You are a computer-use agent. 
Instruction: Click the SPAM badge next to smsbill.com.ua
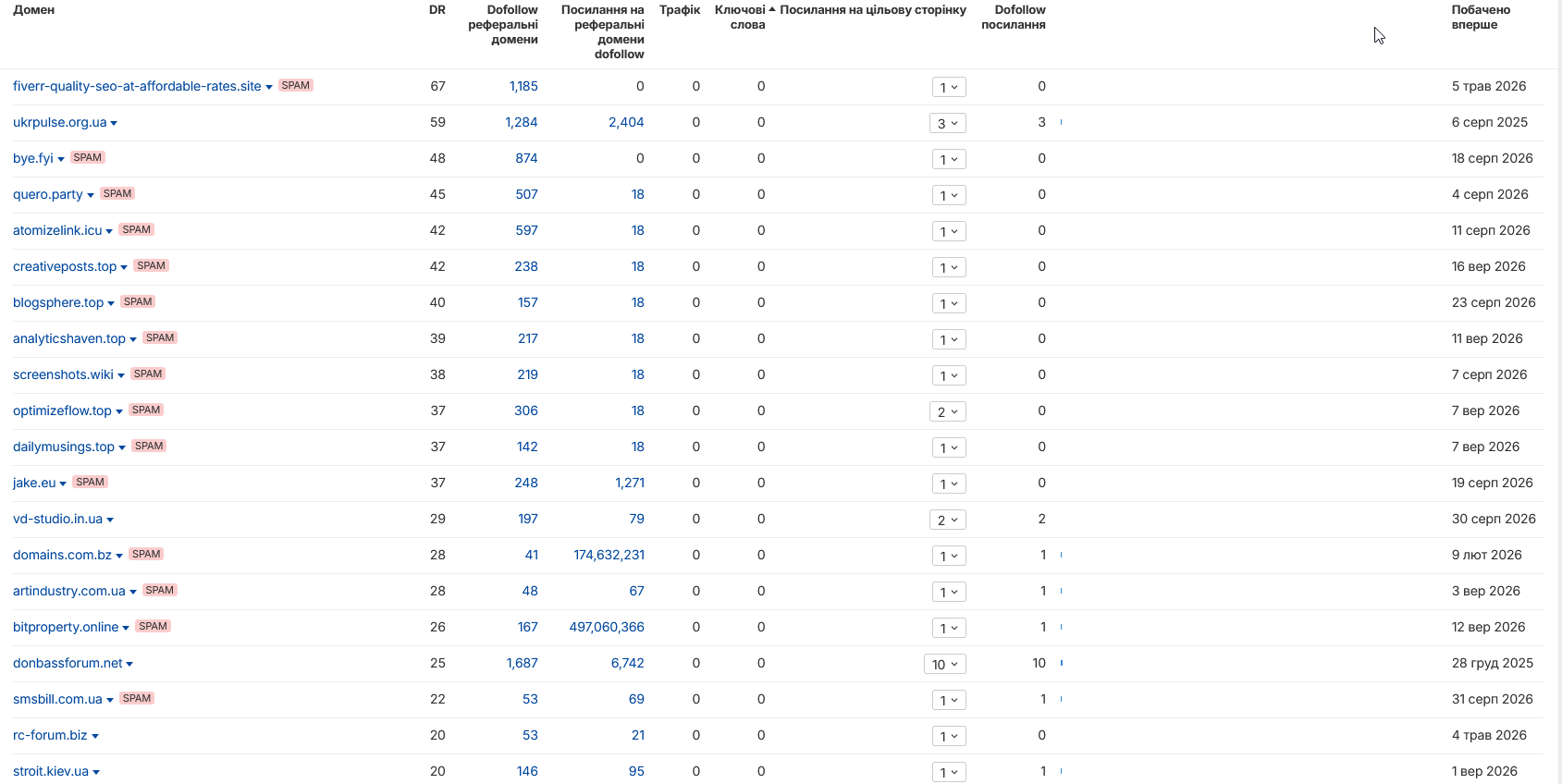tap(137, 698)
